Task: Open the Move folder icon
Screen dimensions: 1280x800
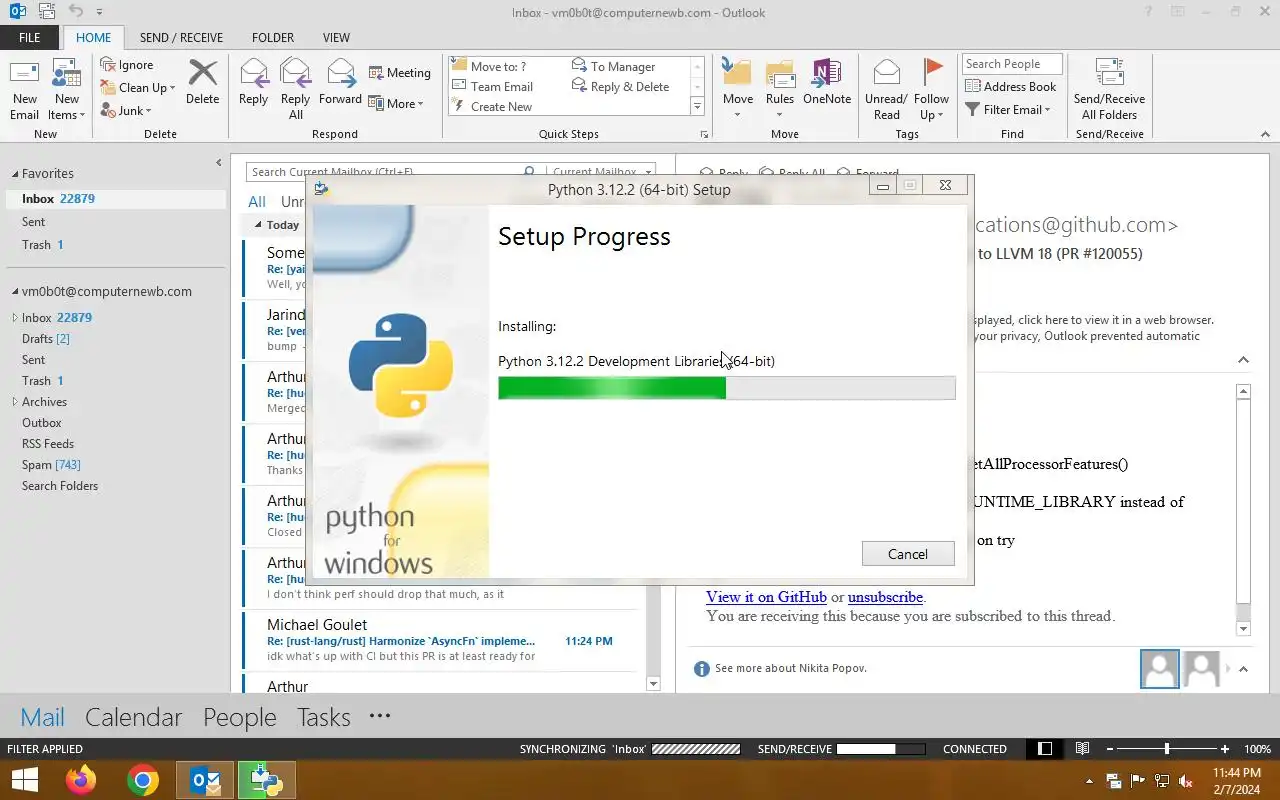Action: (737, 73)
